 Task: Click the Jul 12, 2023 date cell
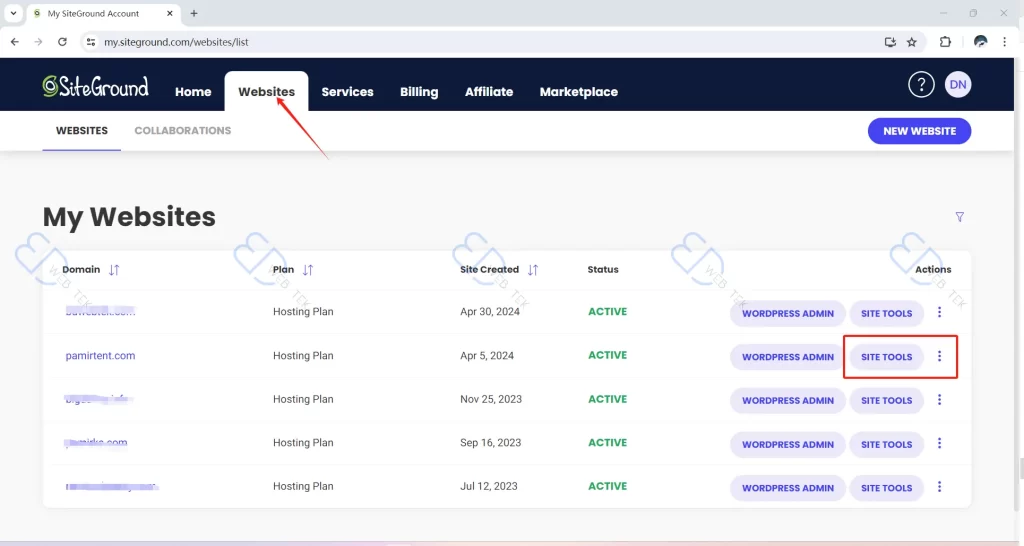(488, 487)
